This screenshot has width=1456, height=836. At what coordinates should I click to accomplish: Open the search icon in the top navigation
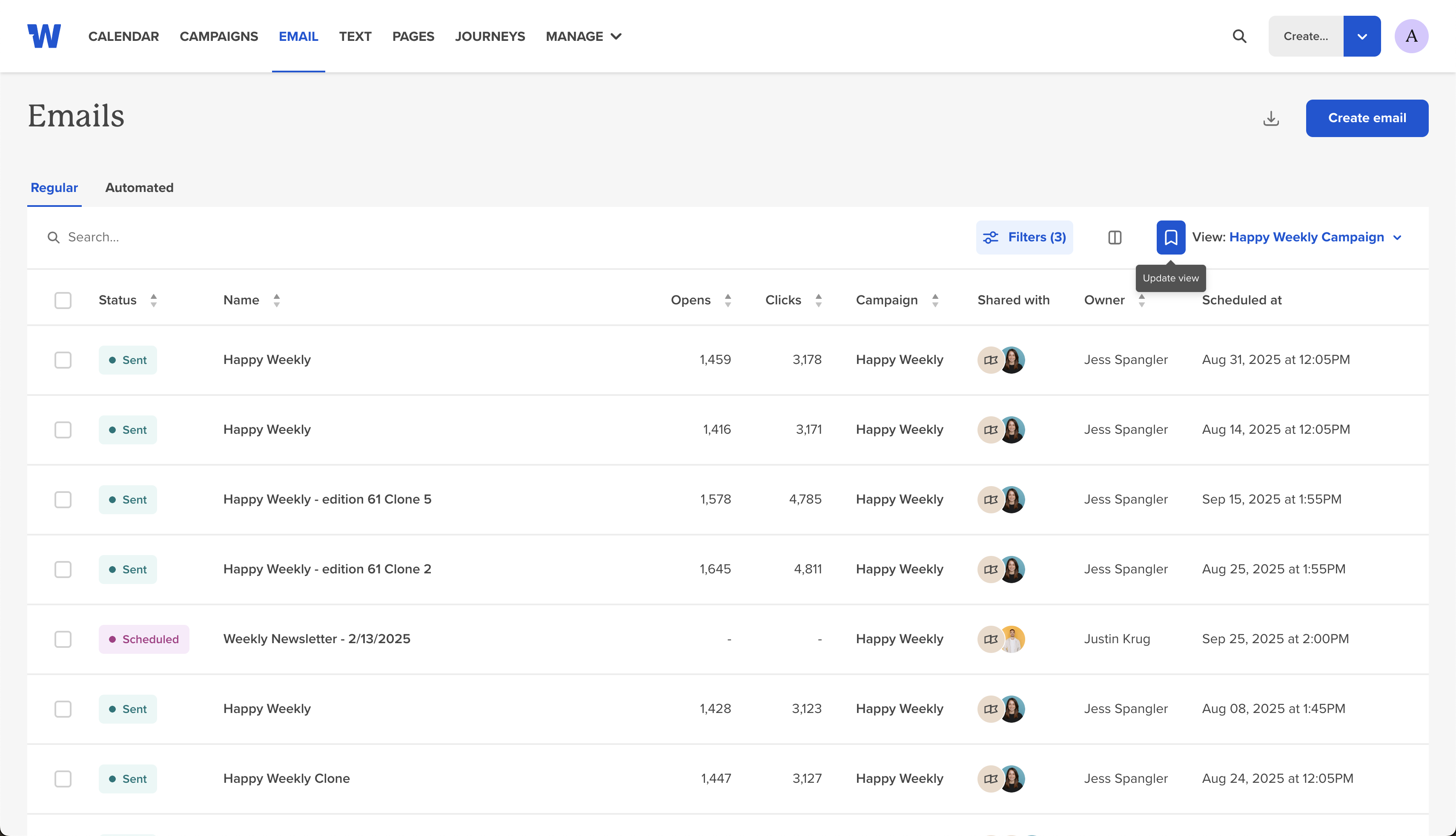[x=1240, y=36]
